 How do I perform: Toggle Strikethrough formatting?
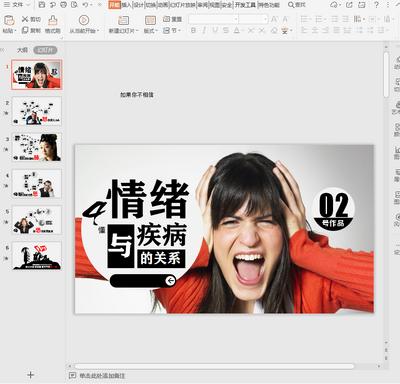pyautogui.click(x=226, y=31)
